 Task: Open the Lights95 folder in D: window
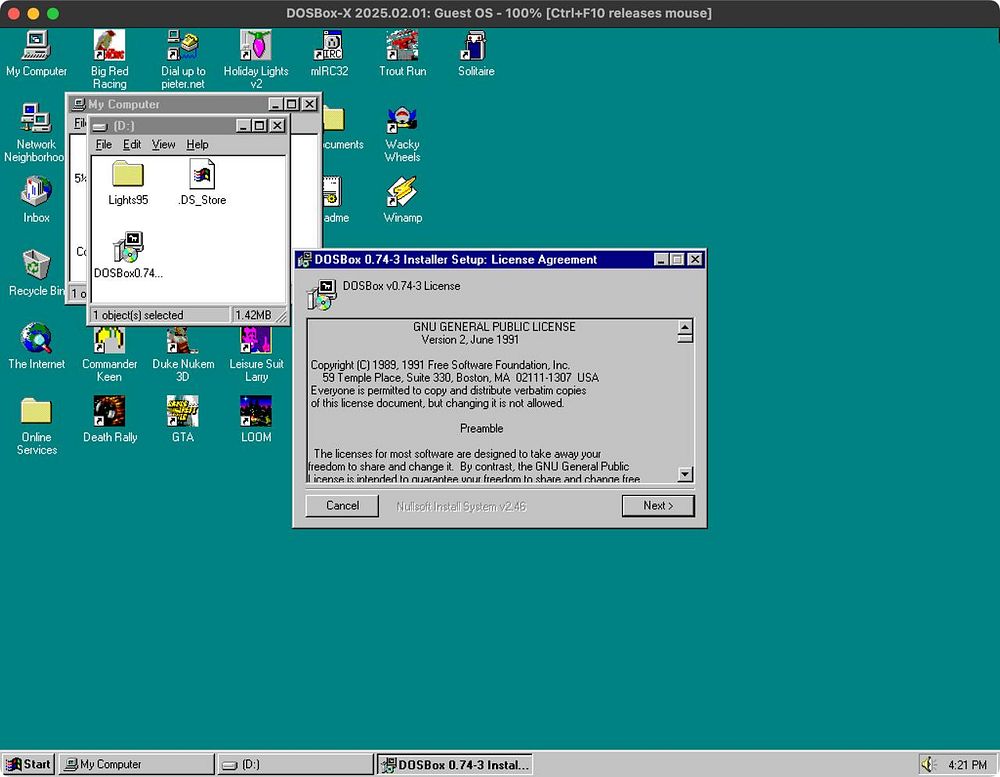point(128,176)
